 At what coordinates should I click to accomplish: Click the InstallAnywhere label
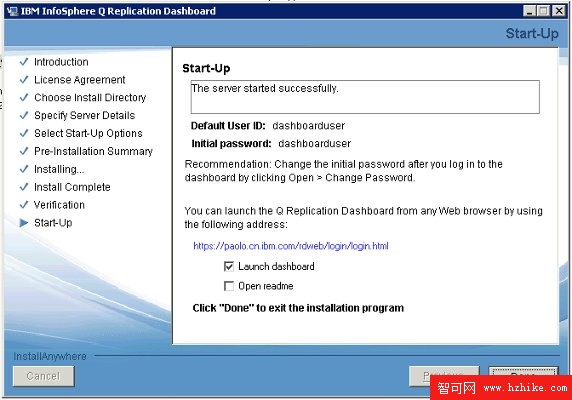point(50,356)
